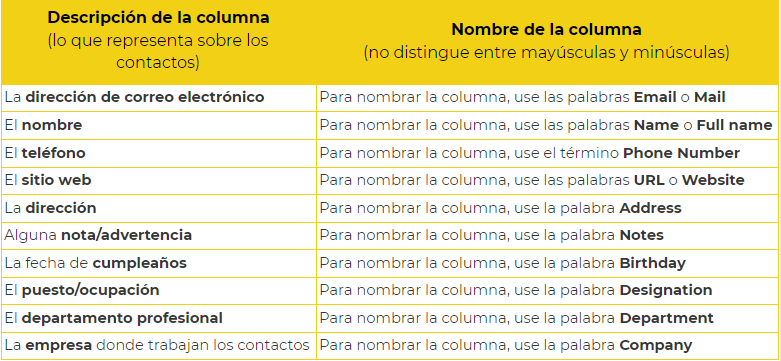Click the bold word Website
781x361 pixels.
pyautogui.click(x=713, y=180)
